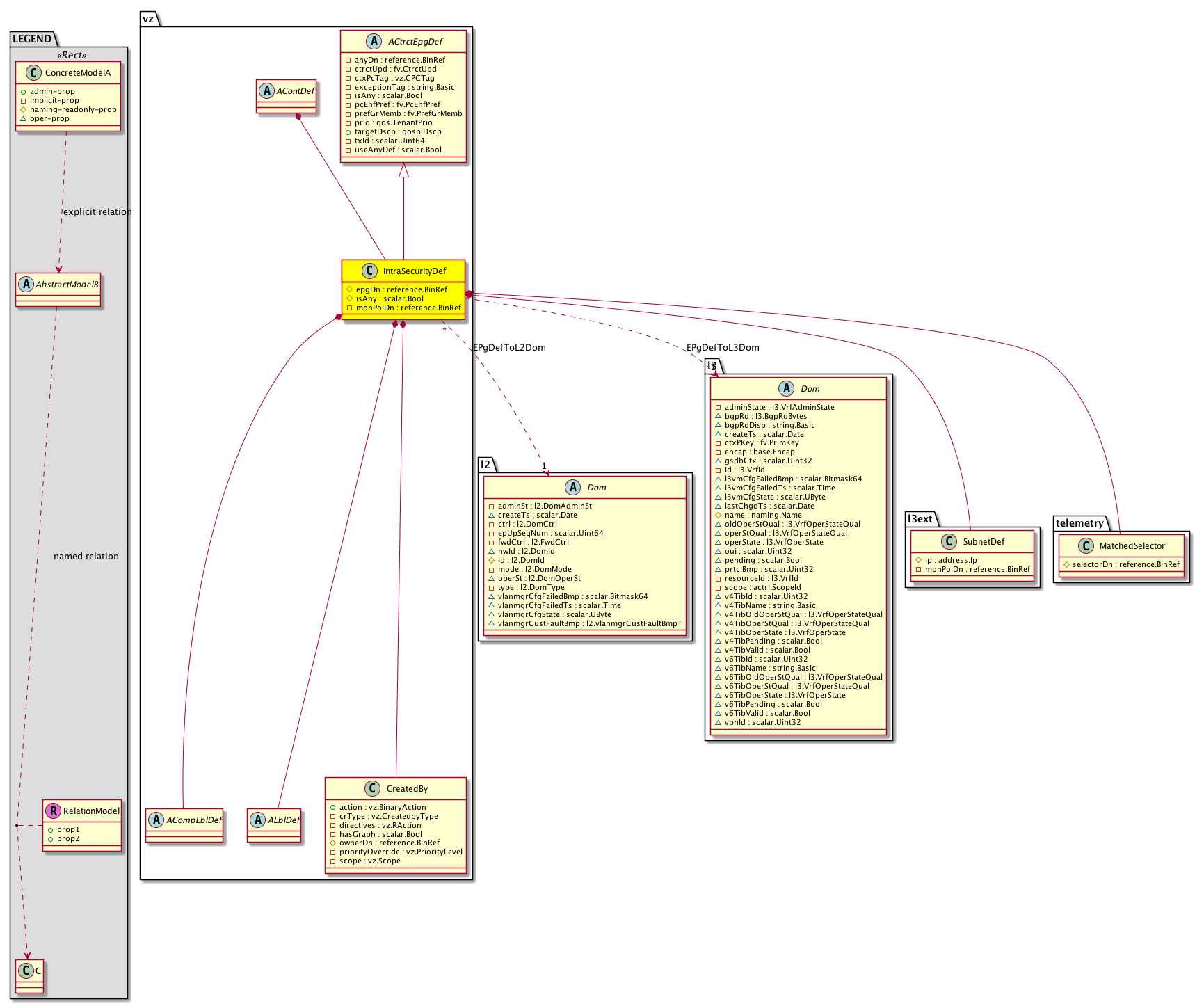The width and height of the screenshot is (1204, 1006).
Task: Select the 'C' icon of SubnetDef
Action: tap(949, 541)
